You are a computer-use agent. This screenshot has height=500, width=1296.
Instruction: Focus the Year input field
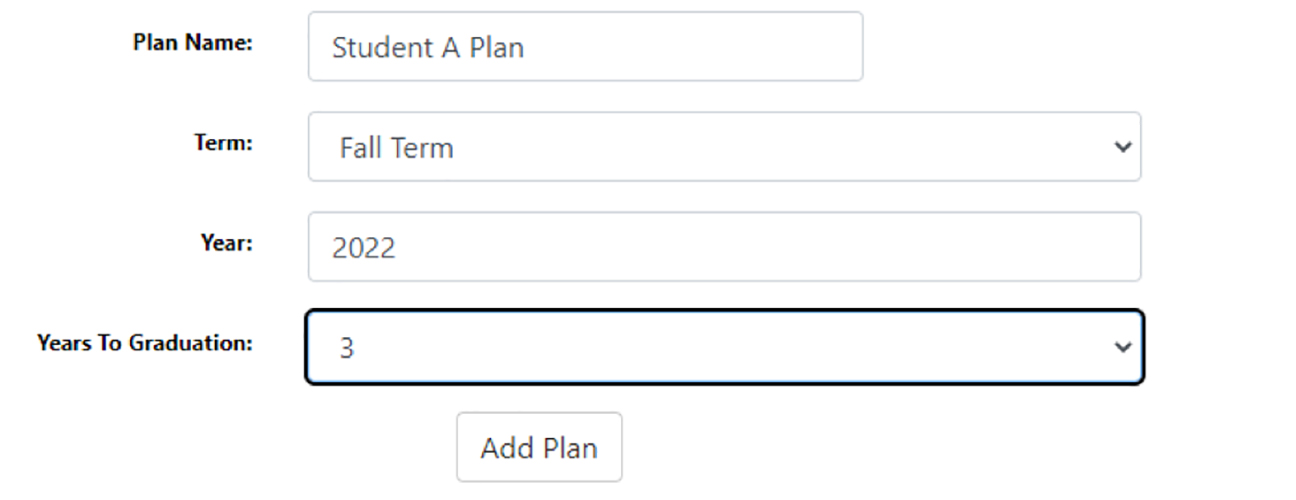723,247
